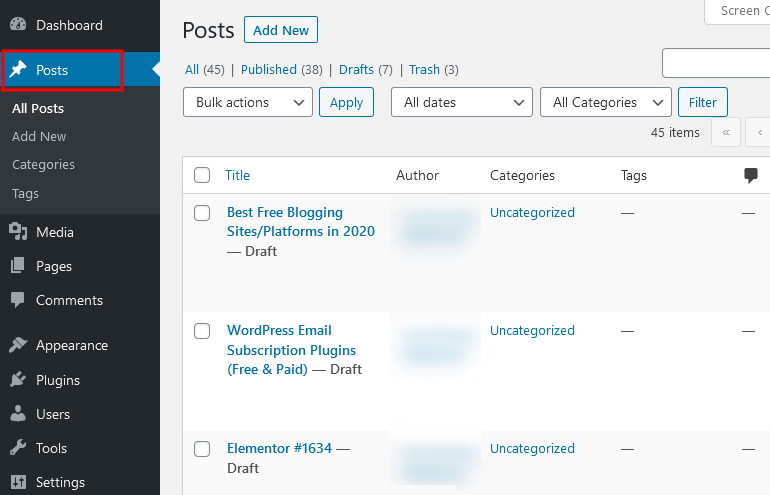Click the Dashboard gauge icon

18,25
